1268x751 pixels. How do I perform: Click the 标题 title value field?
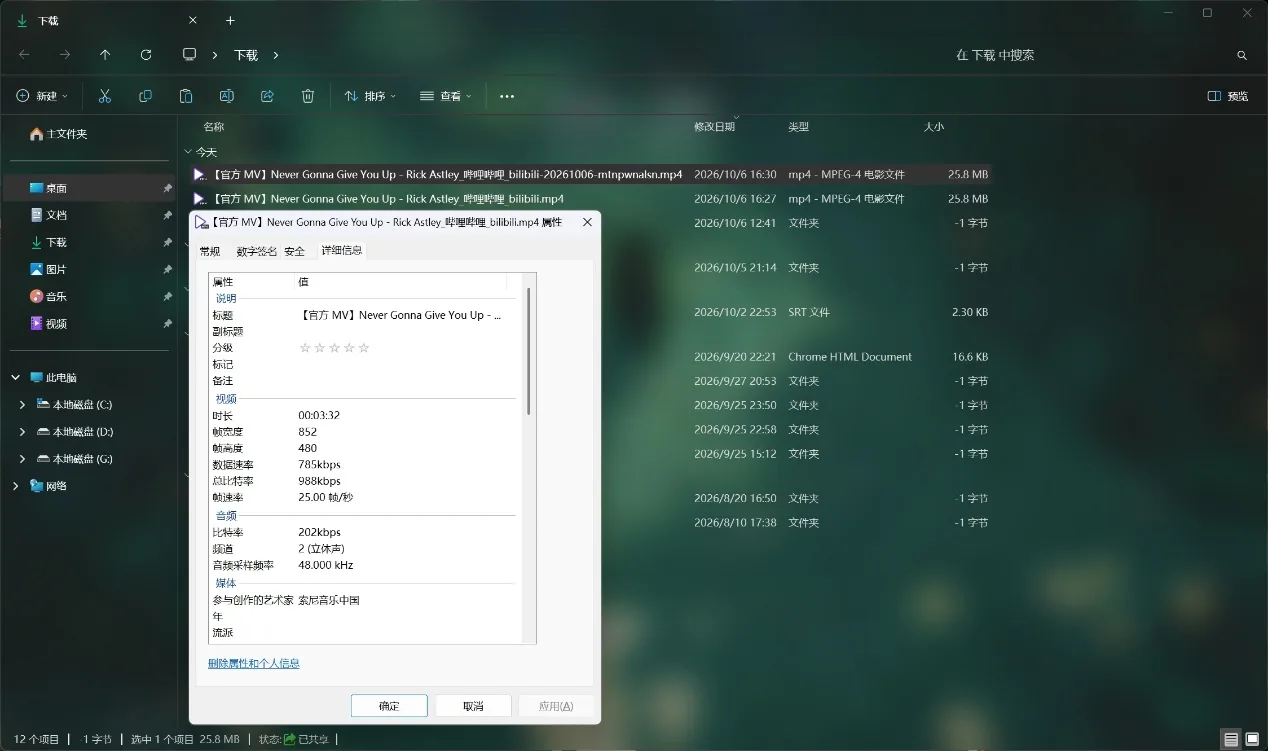click(x=400, y=315)
